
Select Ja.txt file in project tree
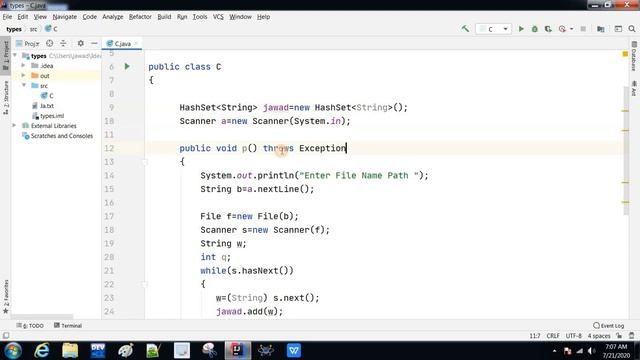43,106
